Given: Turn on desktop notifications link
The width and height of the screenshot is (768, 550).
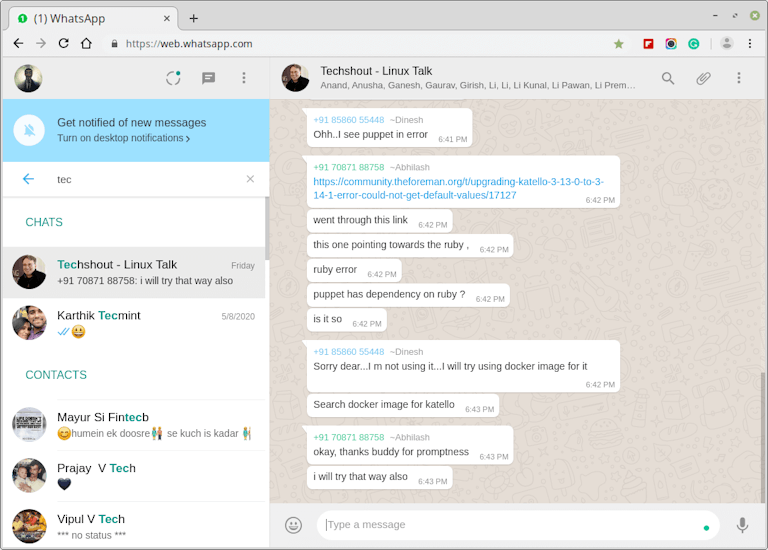Looking at the screenshot, I should coord(123,138).
